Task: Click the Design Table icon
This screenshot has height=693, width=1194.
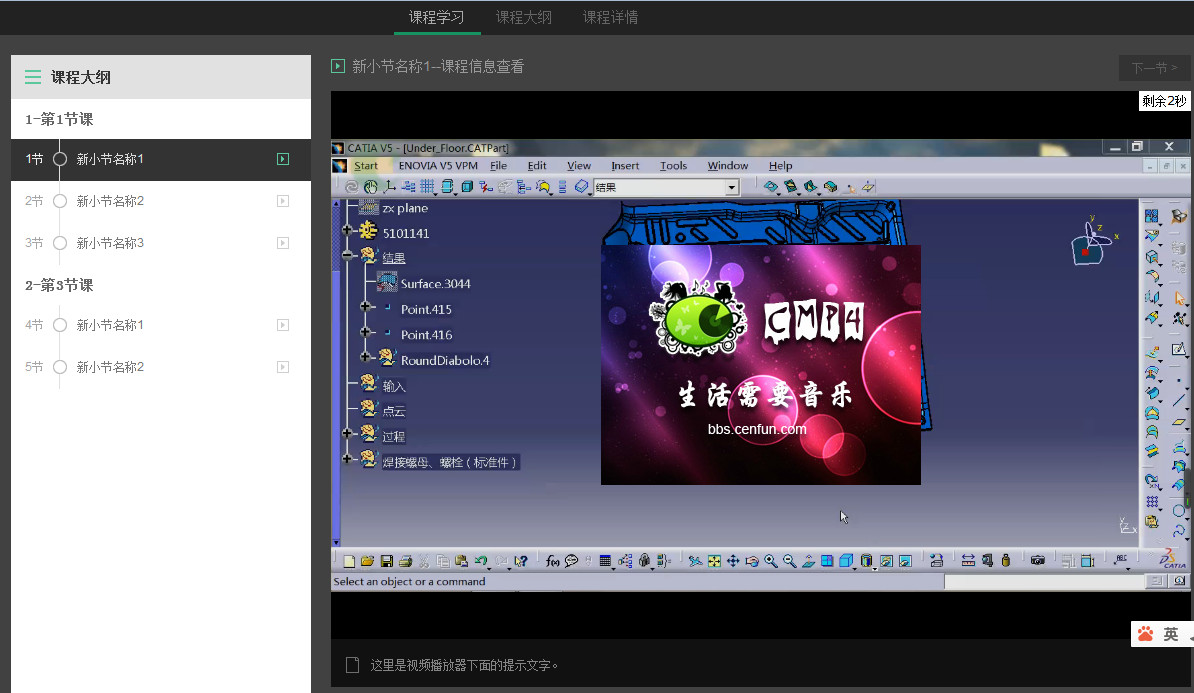Action: point(605,561)
